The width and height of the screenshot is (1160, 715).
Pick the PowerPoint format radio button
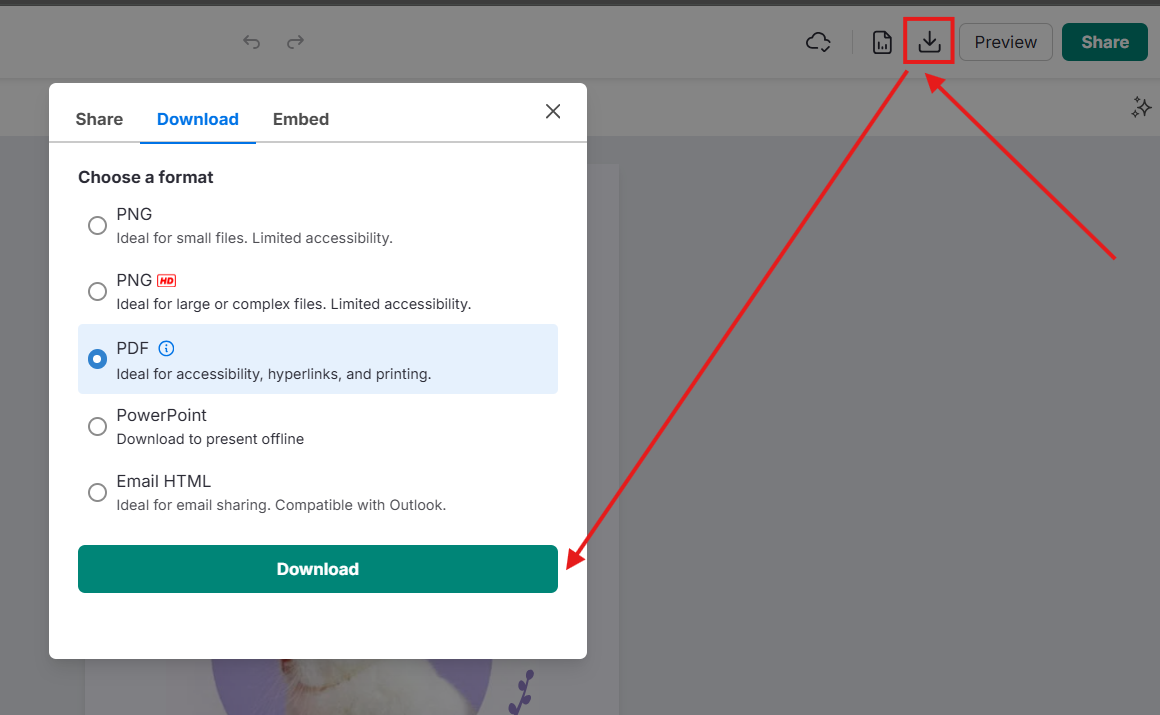[97, 426]
